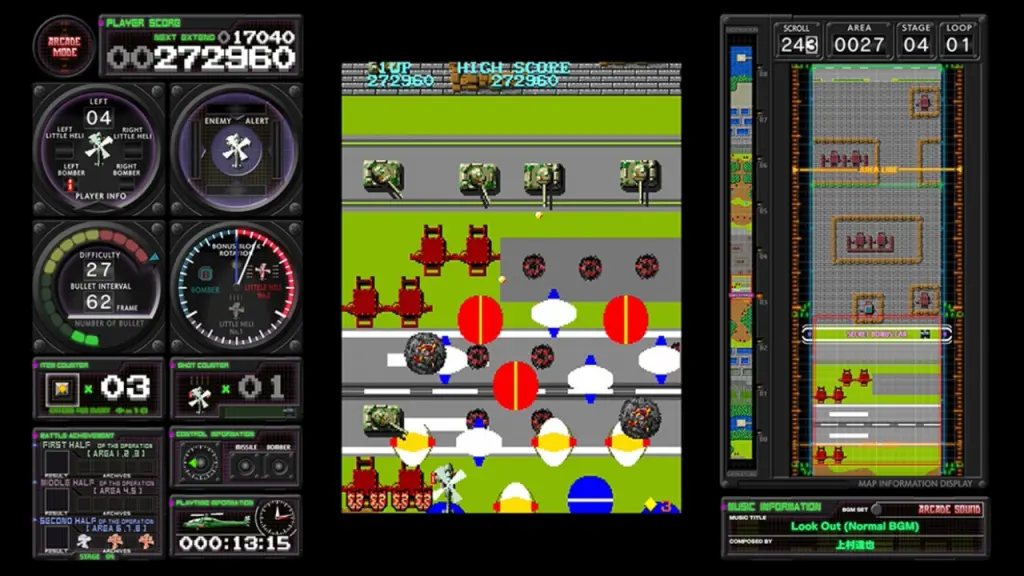Click the scroll strip minimap on the left
Image resolution: width=1024 pixels, height=576 pixels.
pyautogui.click(x=741, y=251)
